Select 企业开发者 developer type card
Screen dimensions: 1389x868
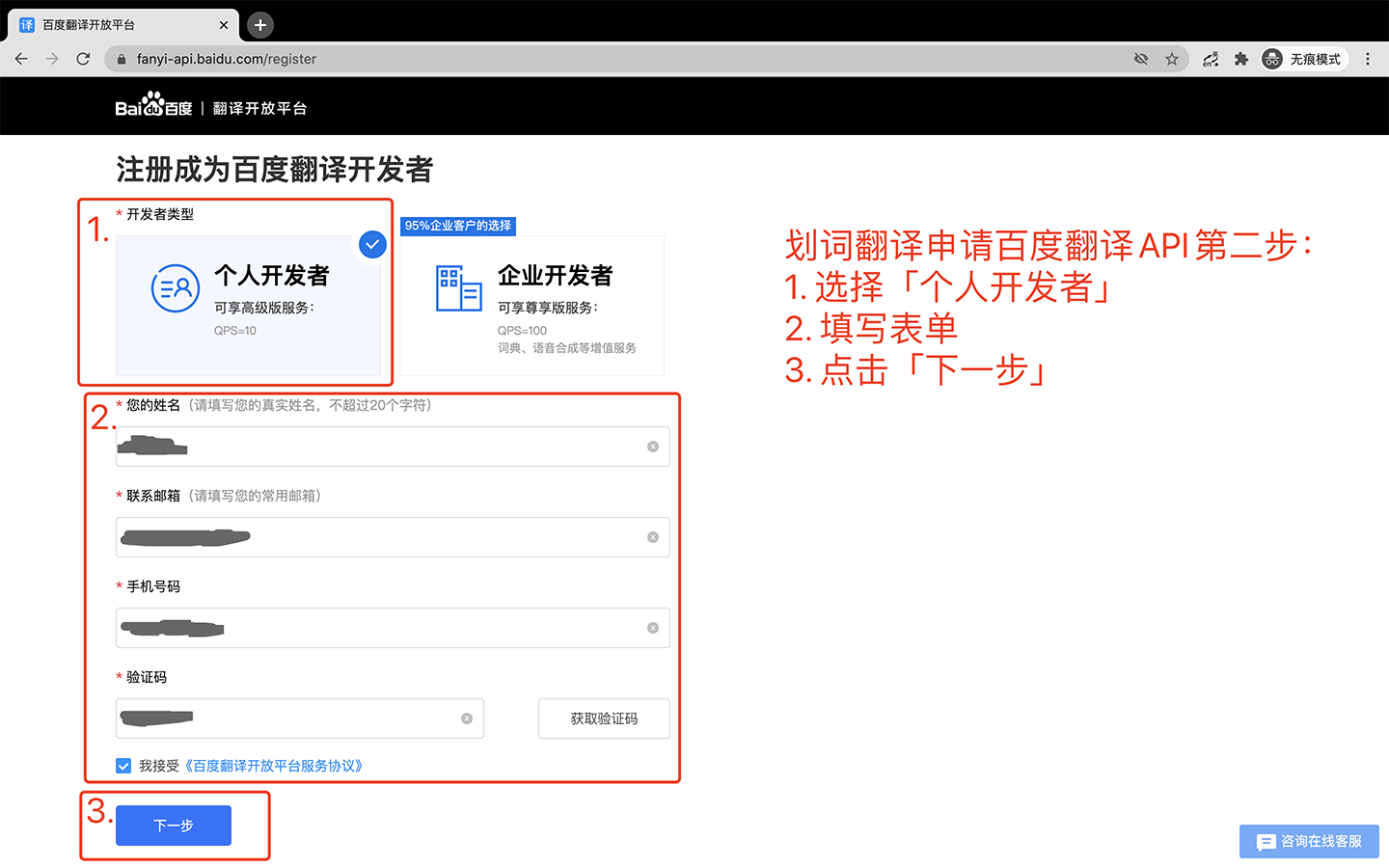(x=532, y=305)
